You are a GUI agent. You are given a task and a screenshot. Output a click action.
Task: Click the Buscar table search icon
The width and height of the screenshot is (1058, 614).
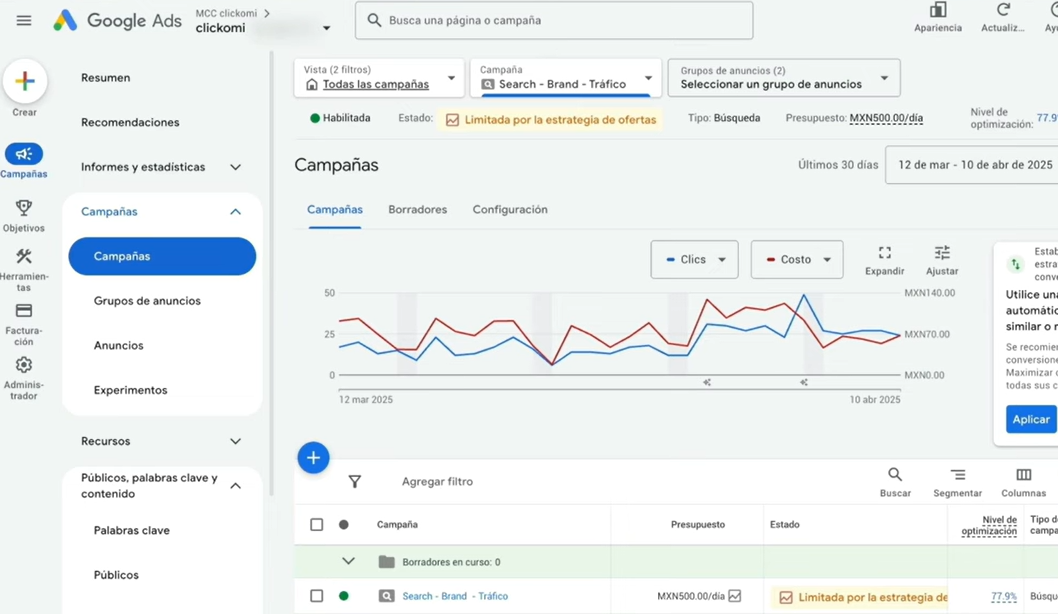(895, 475)
